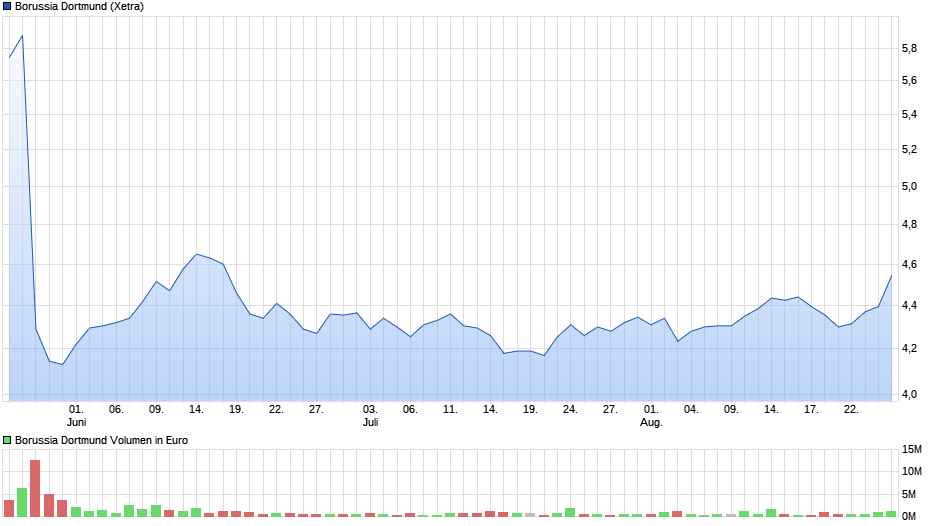The image size is (940, 526).
Task: Click the 4,4 price axis label
Action: 909,306
